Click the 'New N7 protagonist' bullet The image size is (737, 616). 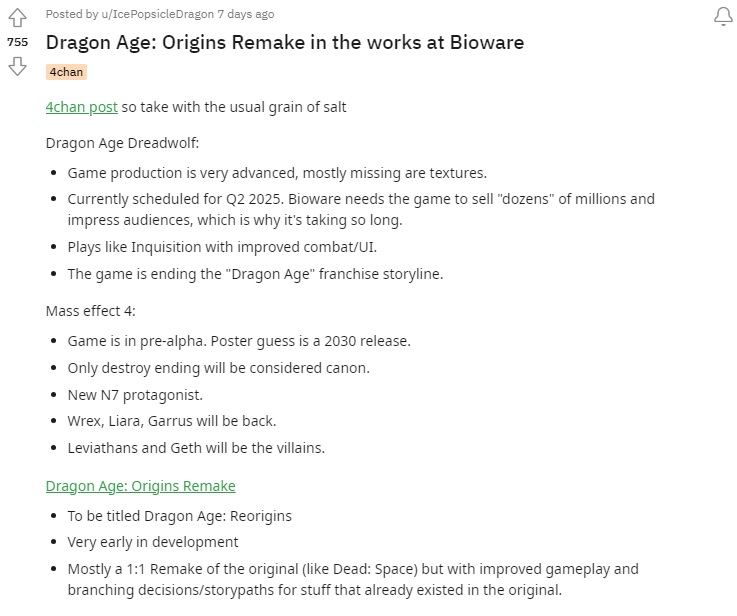point(135,395)
